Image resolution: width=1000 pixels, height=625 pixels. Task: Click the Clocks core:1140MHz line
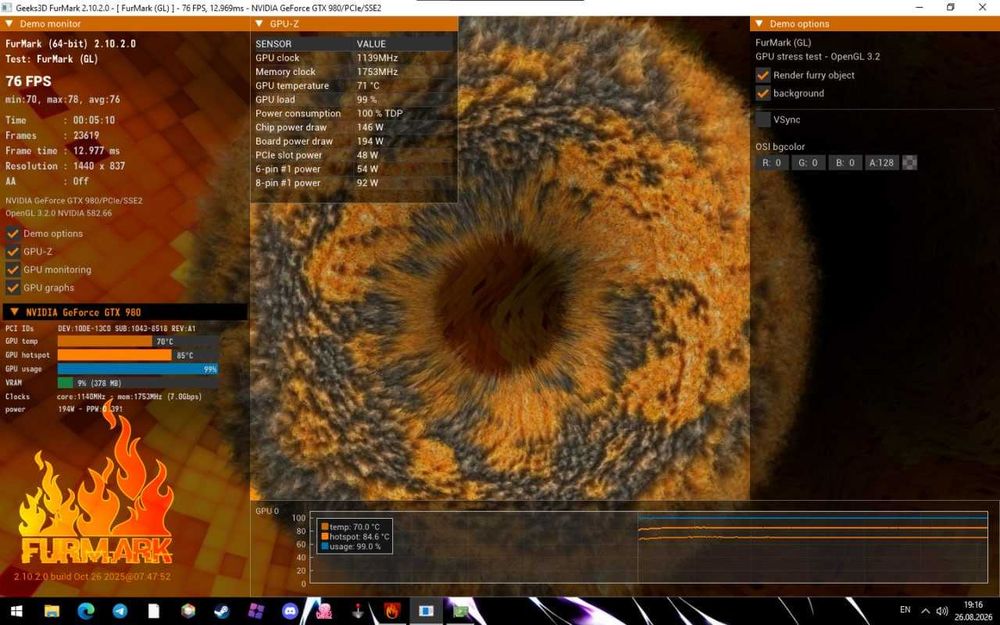tap(103, 397)
